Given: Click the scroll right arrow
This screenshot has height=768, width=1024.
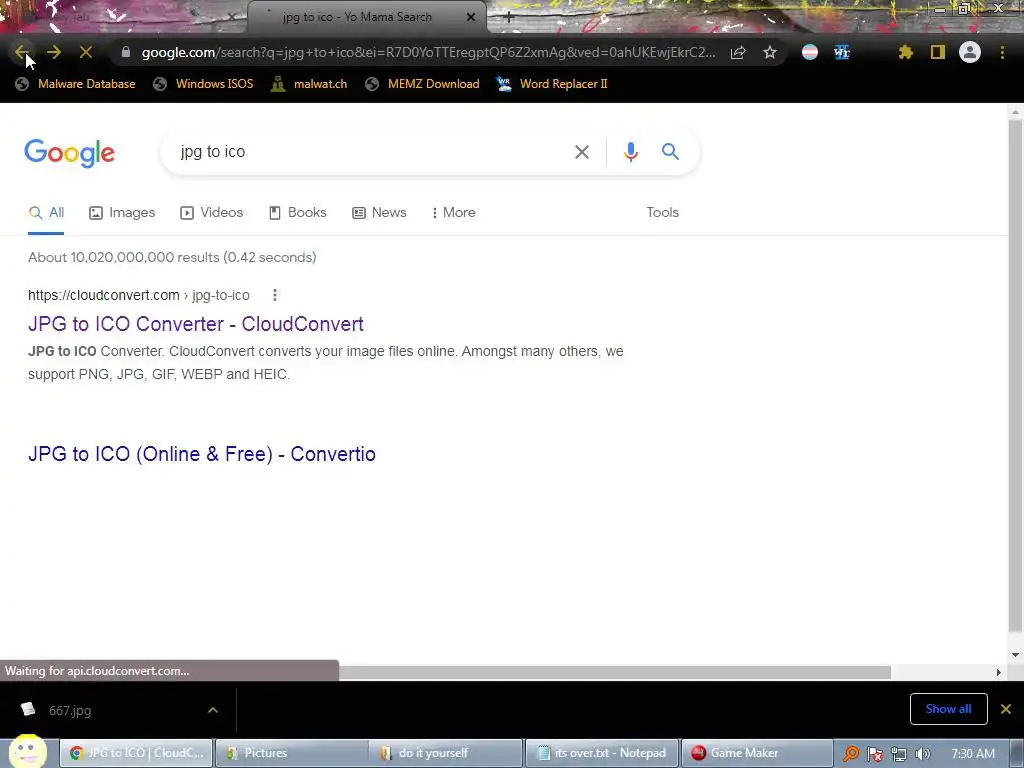Looking at the screenshot, I should [998, 672].
